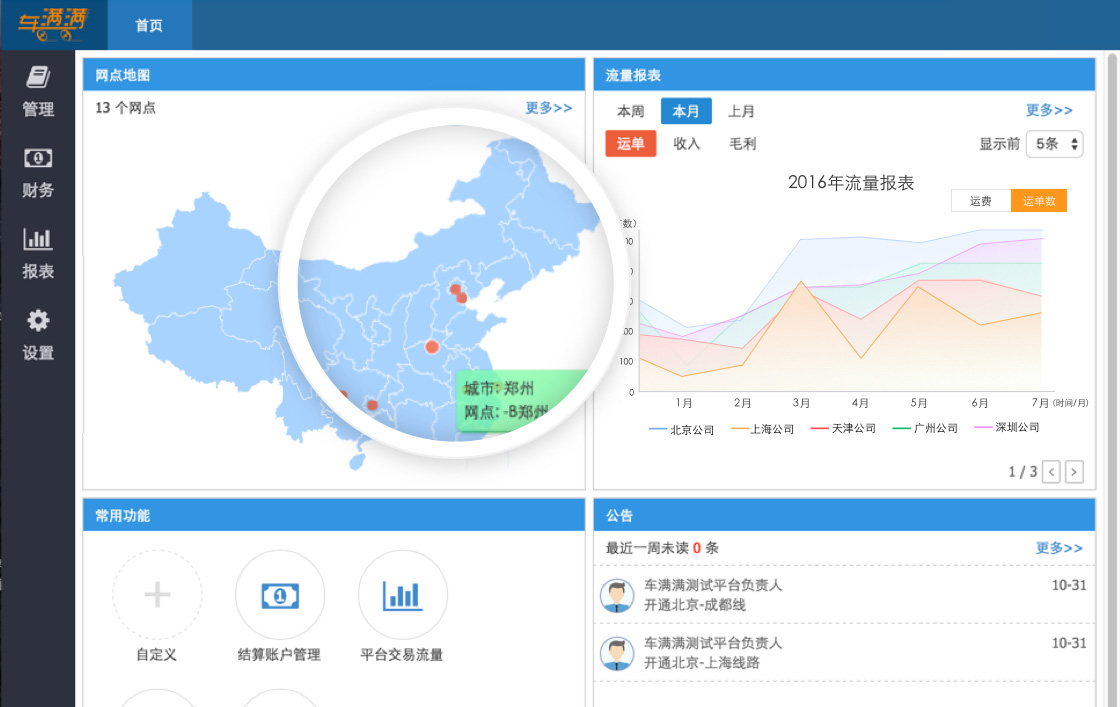Click the 车满满 logo
Viewport: 1120px width, 707px height.
tap(52, 24)
